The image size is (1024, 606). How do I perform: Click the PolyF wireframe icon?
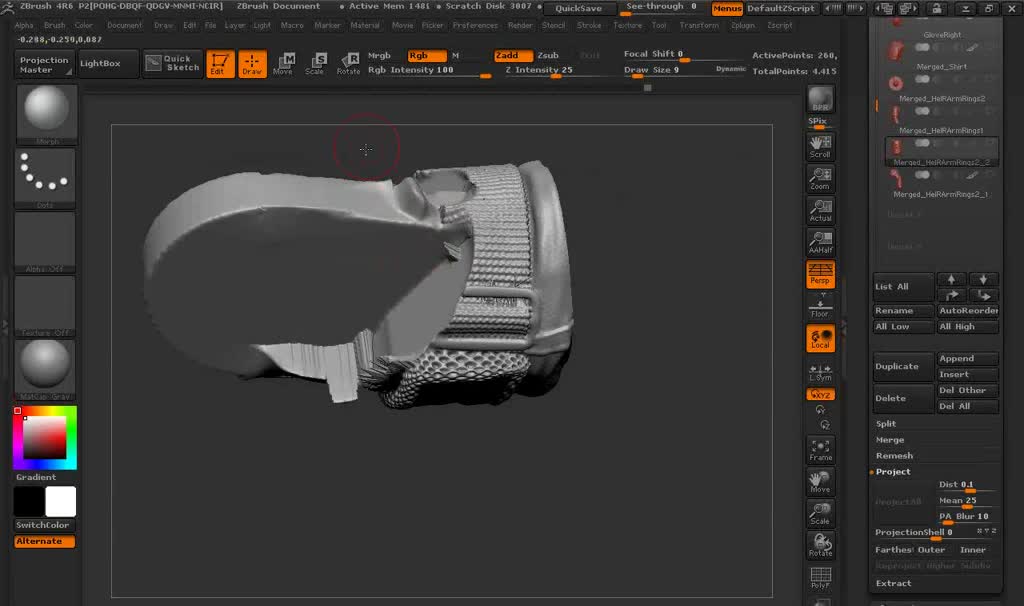[x=820, y=578]
